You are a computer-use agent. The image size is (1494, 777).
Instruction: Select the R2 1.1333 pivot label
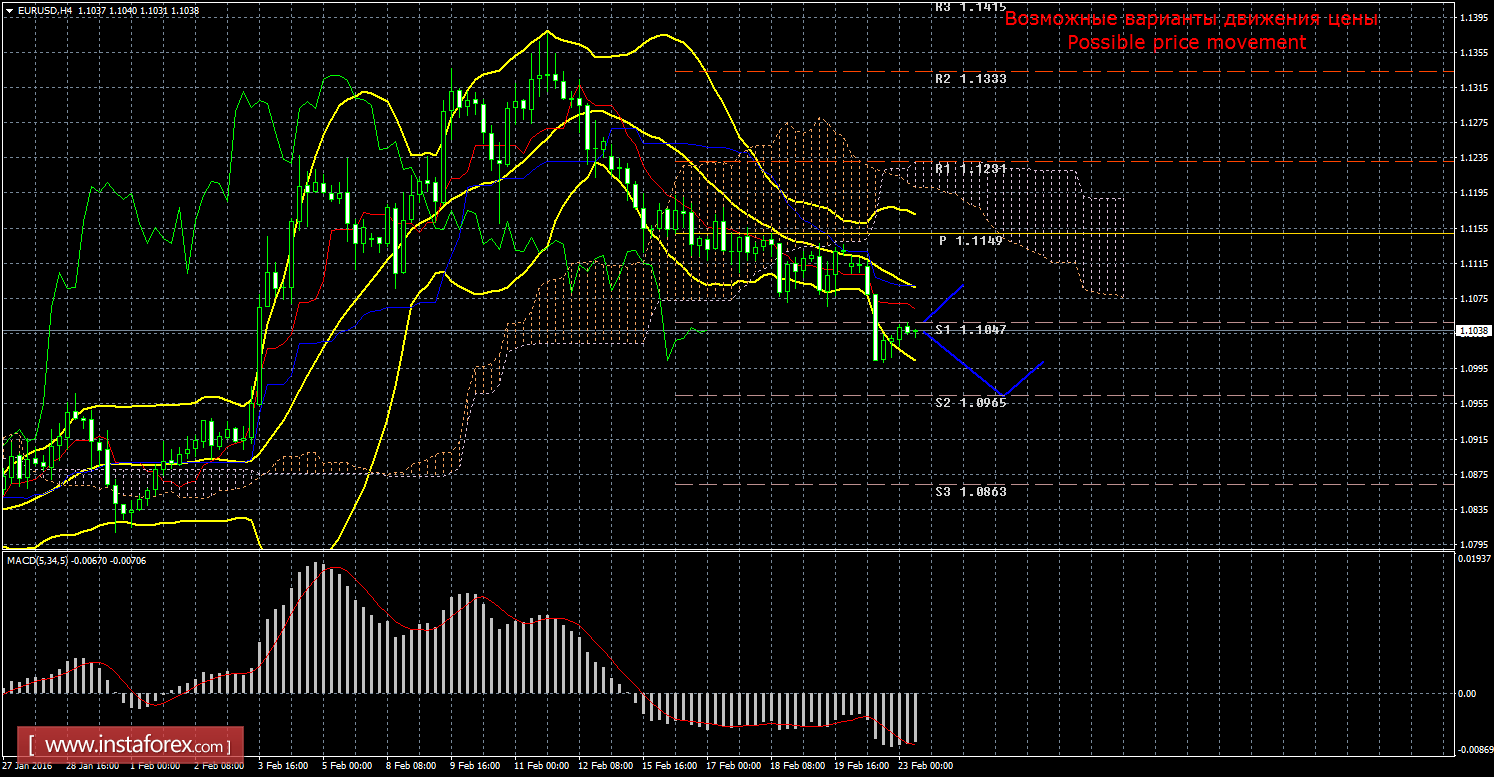point(970,78)
